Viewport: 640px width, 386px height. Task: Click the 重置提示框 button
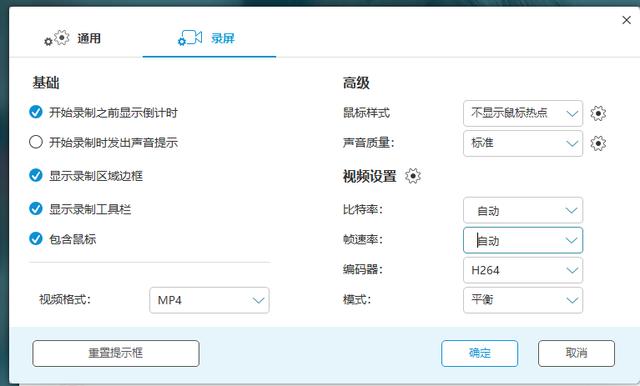click(x=116, y=353)
